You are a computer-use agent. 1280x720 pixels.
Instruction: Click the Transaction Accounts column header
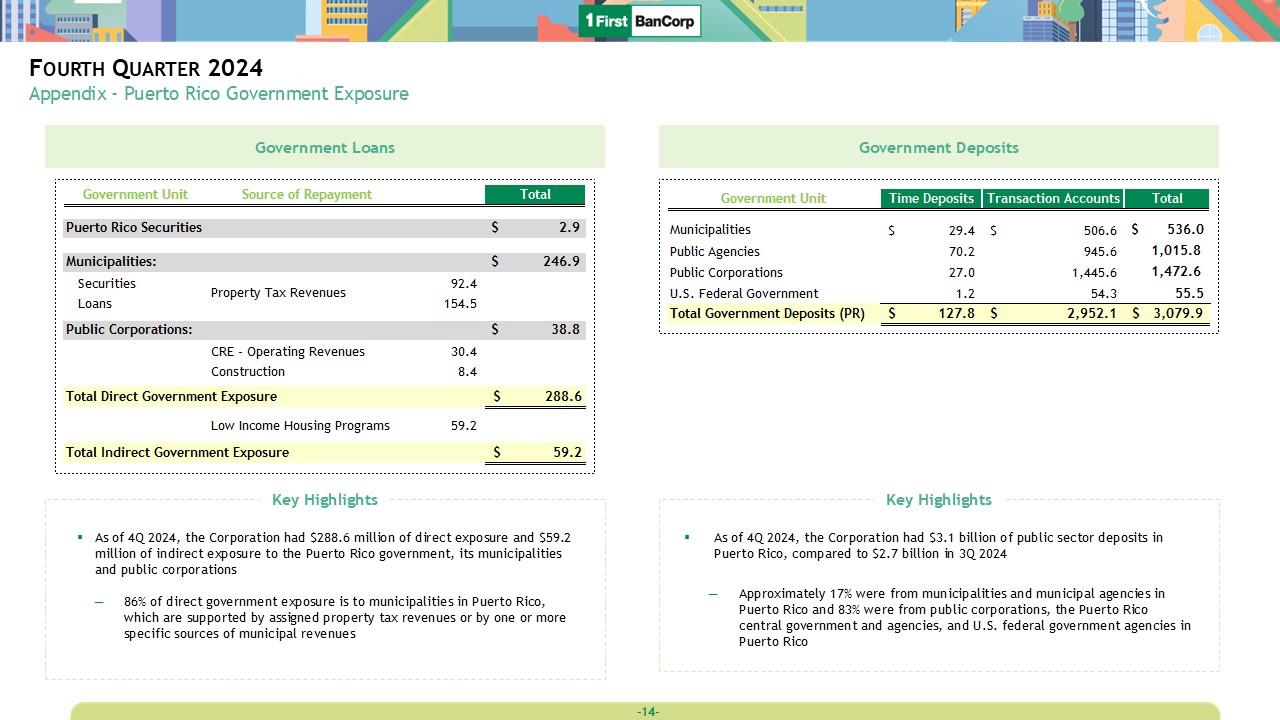coord(1053,198)
